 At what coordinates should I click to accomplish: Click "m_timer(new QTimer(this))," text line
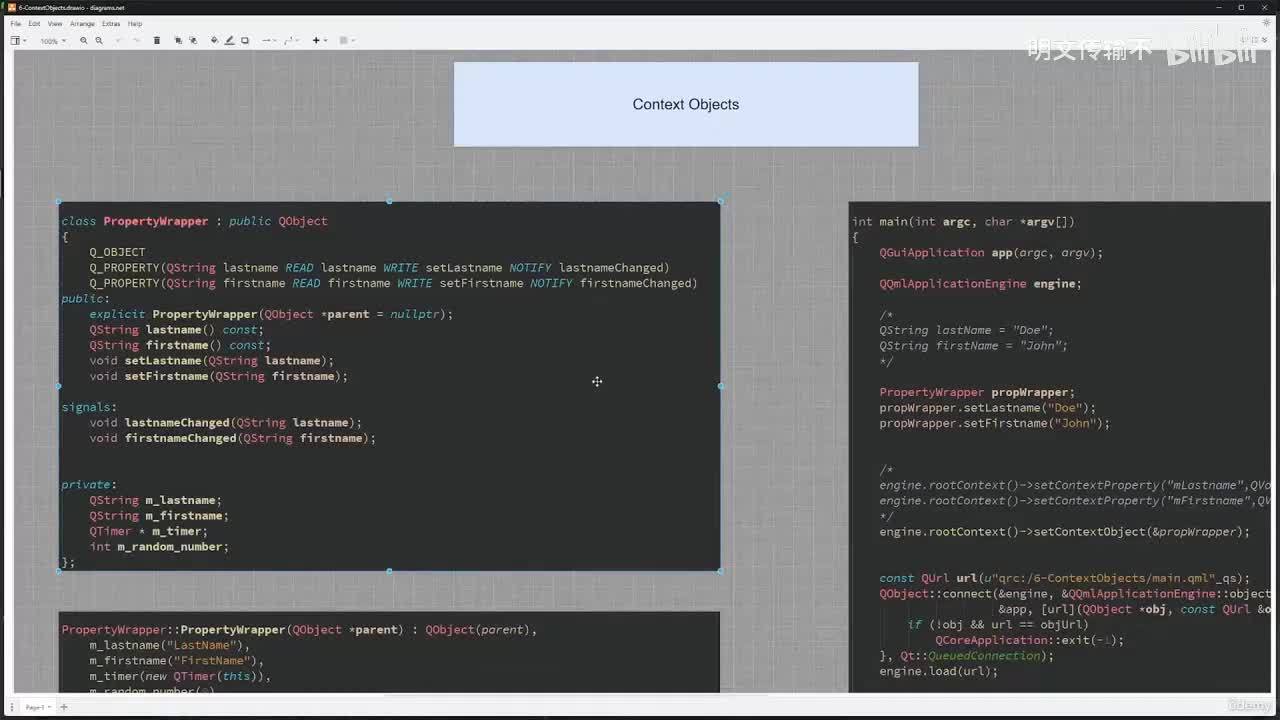pos(180,676)
